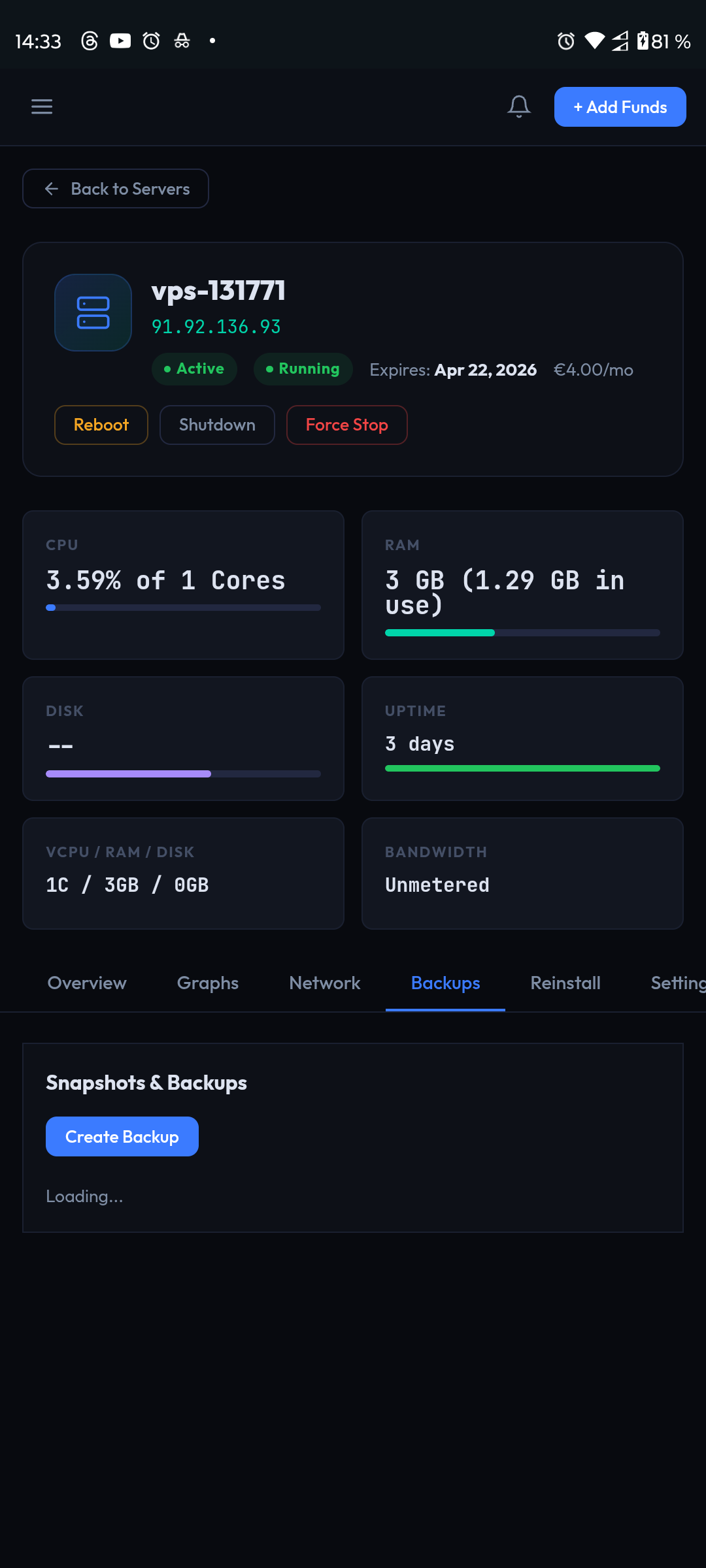Tap the Wi-Fi signal icon
This screenshot has height=1568, width=706.
pos(594,41)
